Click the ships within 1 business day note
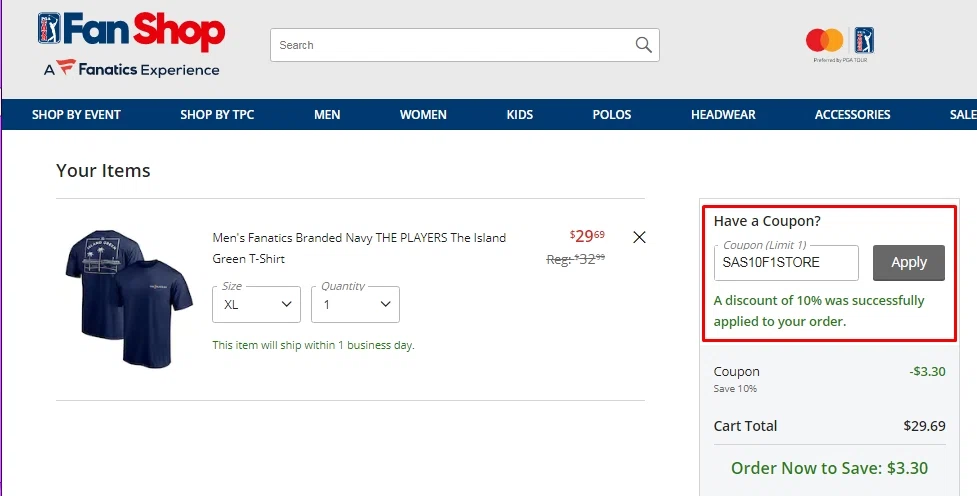Image resolution: width=977 pixels, height=496 pixels. 313,345
